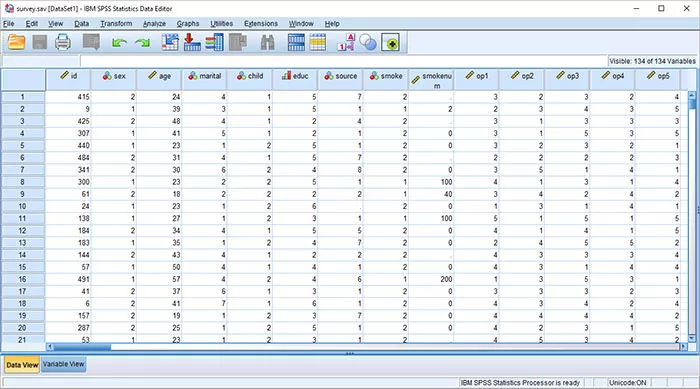This screenshot has height=389, width=700.
Task: Print the data using the printer icon
Action: [x=62, y=42]
